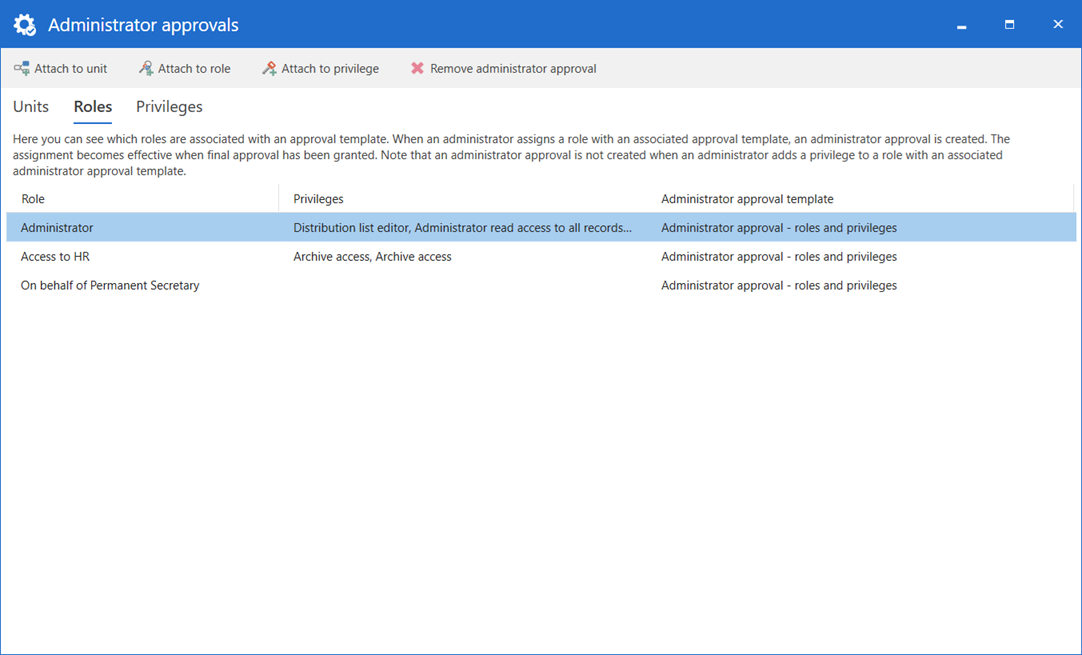The width and height of the screenshot is (1082, 655).
Task: Close the Administrator approvals window
Action: [1058, 24]
